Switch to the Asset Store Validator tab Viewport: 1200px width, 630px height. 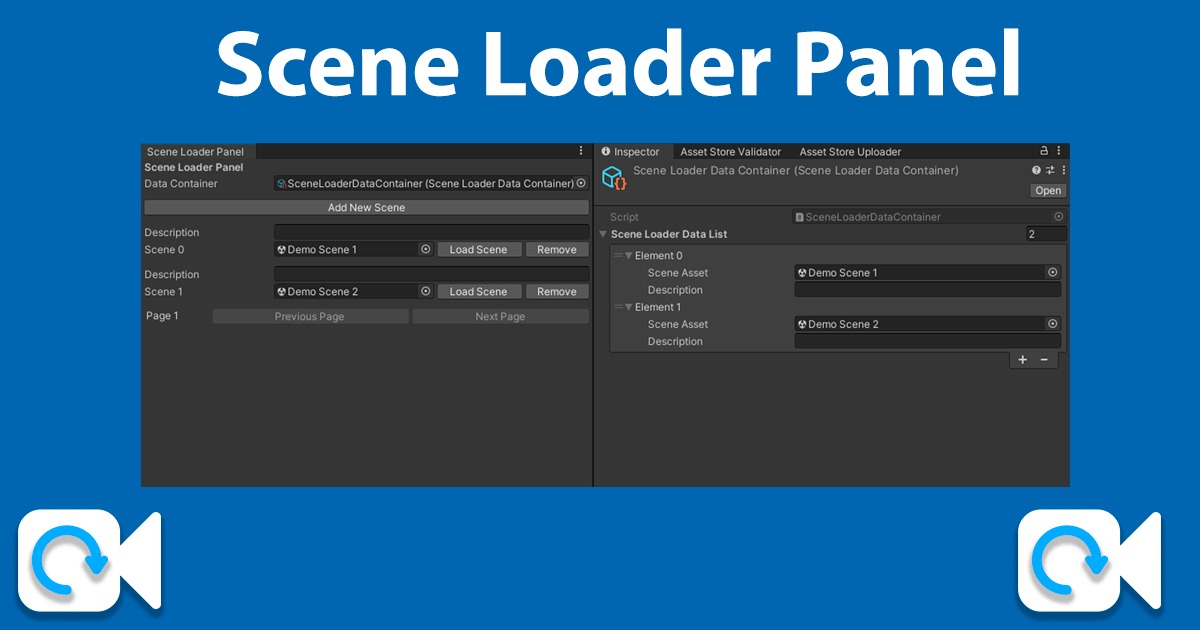coord(730,151)
